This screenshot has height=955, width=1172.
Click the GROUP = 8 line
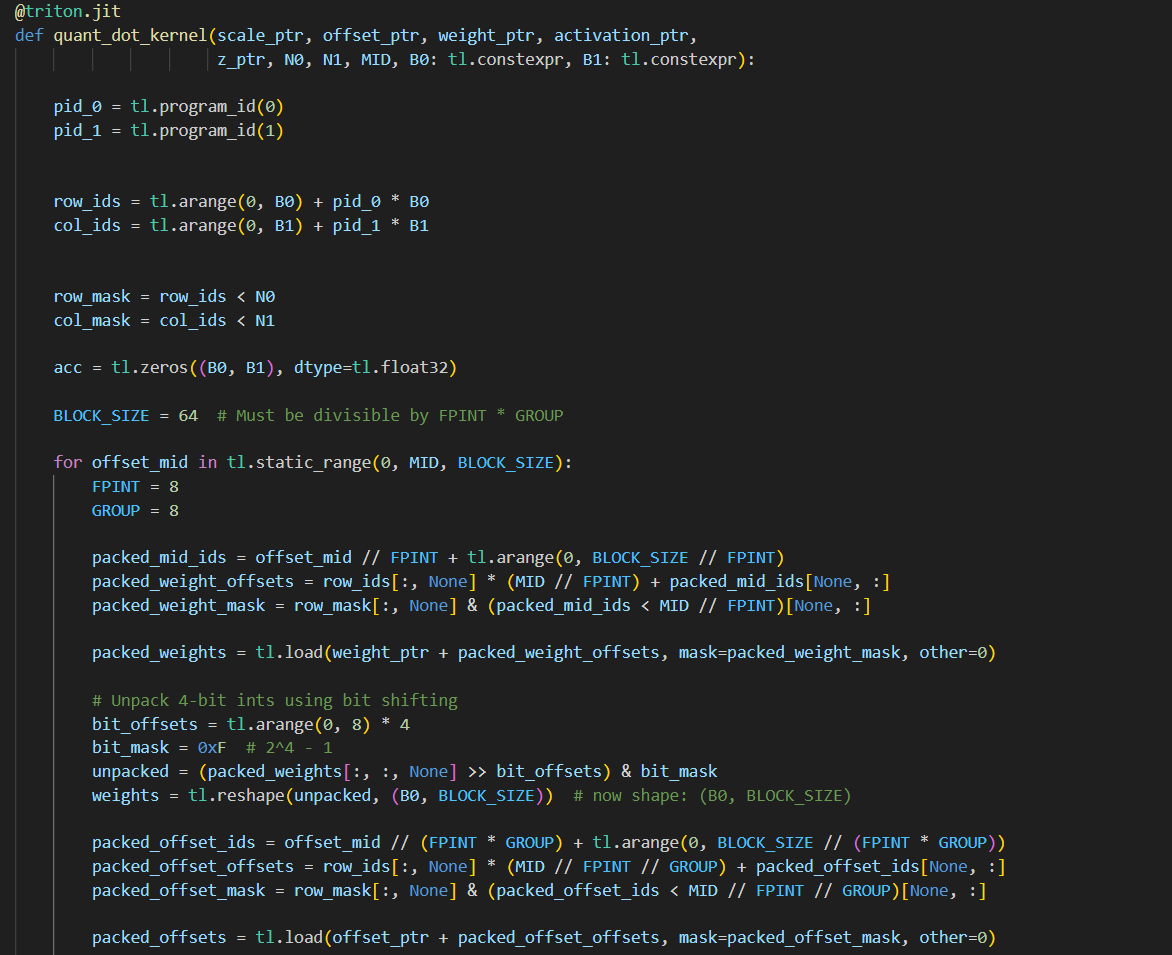click(134, 510)
